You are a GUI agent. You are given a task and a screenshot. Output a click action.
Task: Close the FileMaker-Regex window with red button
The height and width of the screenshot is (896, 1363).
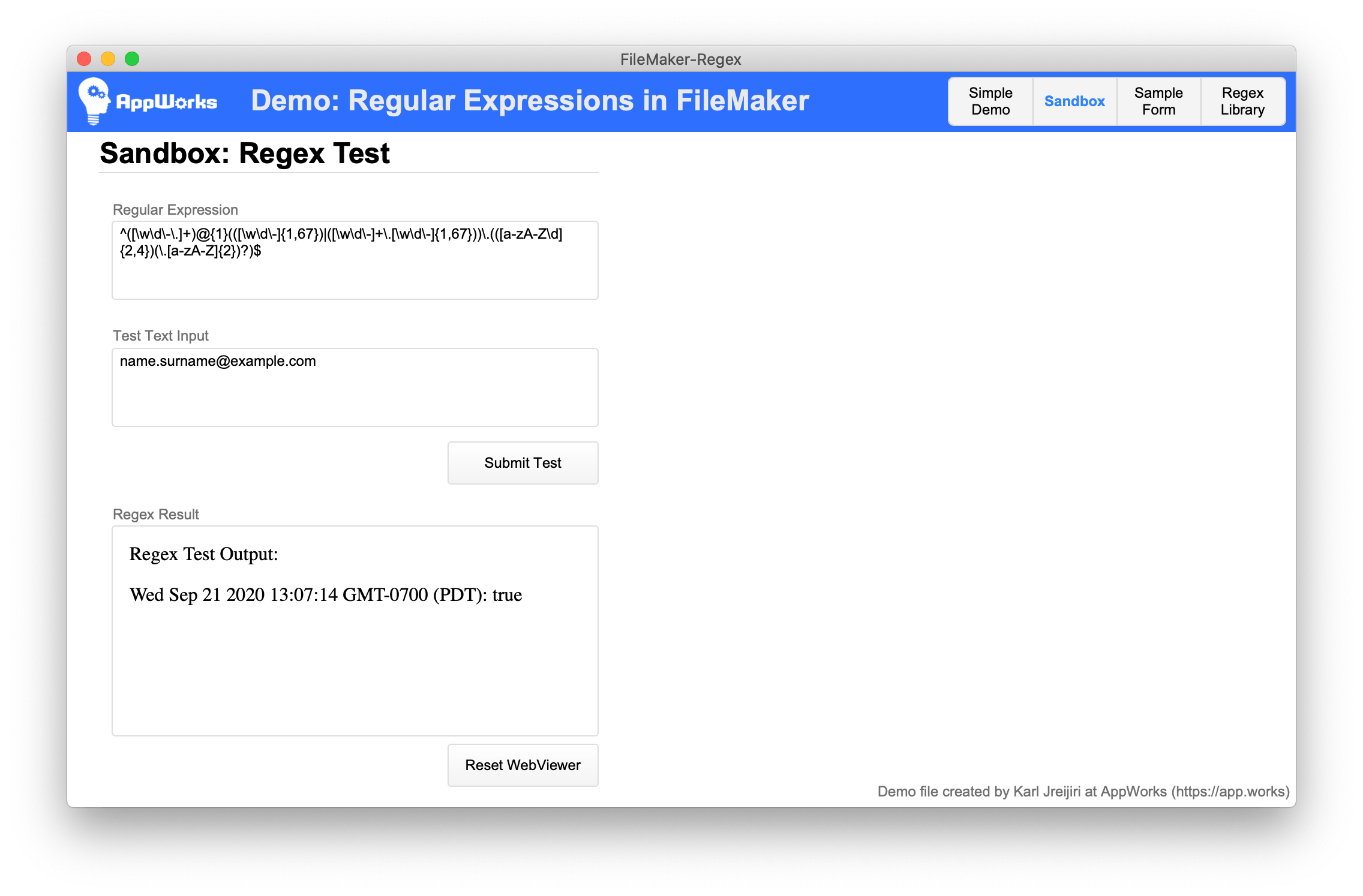(84, 59)
